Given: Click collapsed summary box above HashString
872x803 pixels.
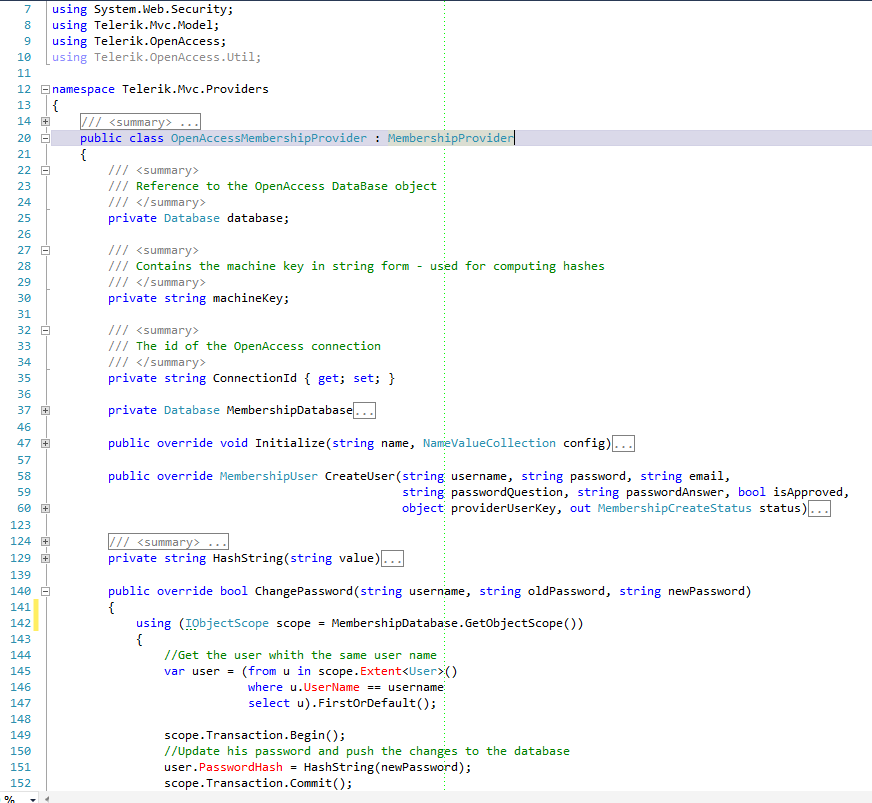Looking at the screenshot, I should coord(168,542).
